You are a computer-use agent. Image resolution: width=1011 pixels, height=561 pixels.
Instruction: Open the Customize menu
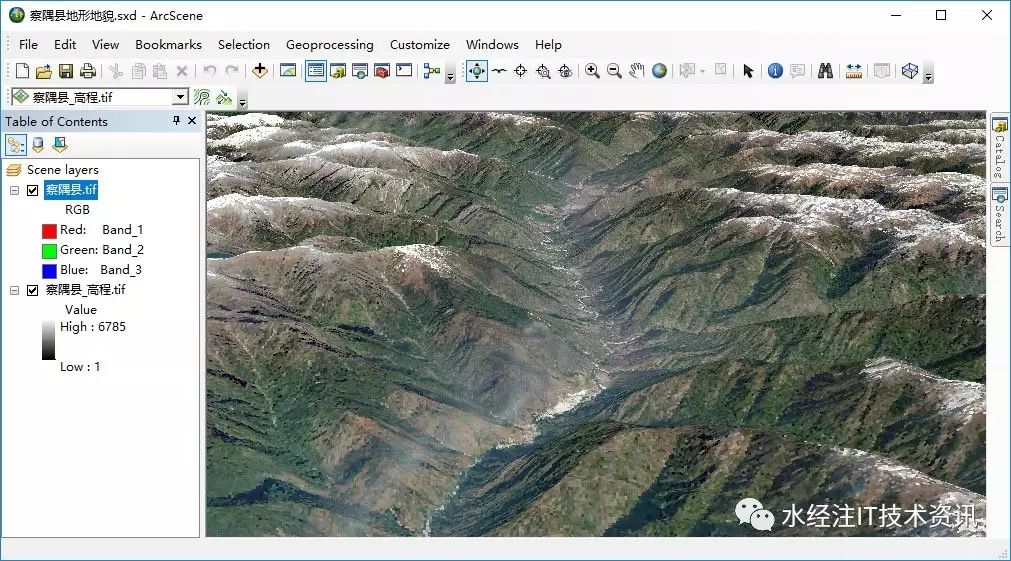point(420,44)
